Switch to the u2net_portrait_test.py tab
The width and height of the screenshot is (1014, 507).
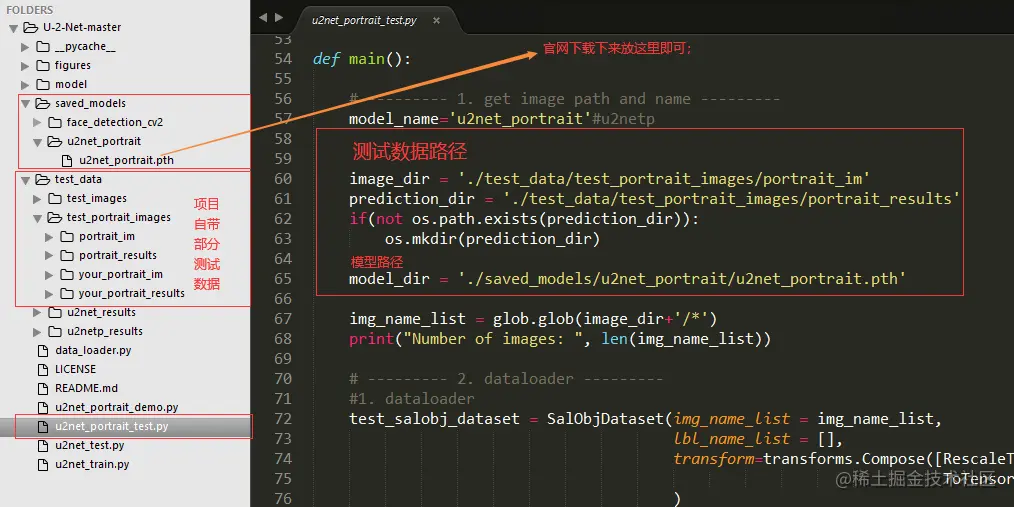pyautogui.click(x=364, y=20)
